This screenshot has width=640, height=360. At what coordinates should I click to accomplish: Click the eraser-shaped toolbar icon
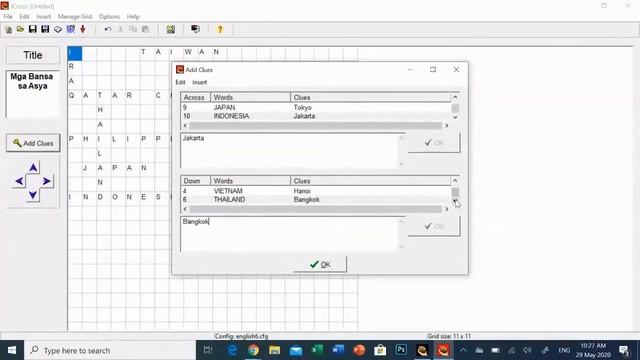coord(58,29)
